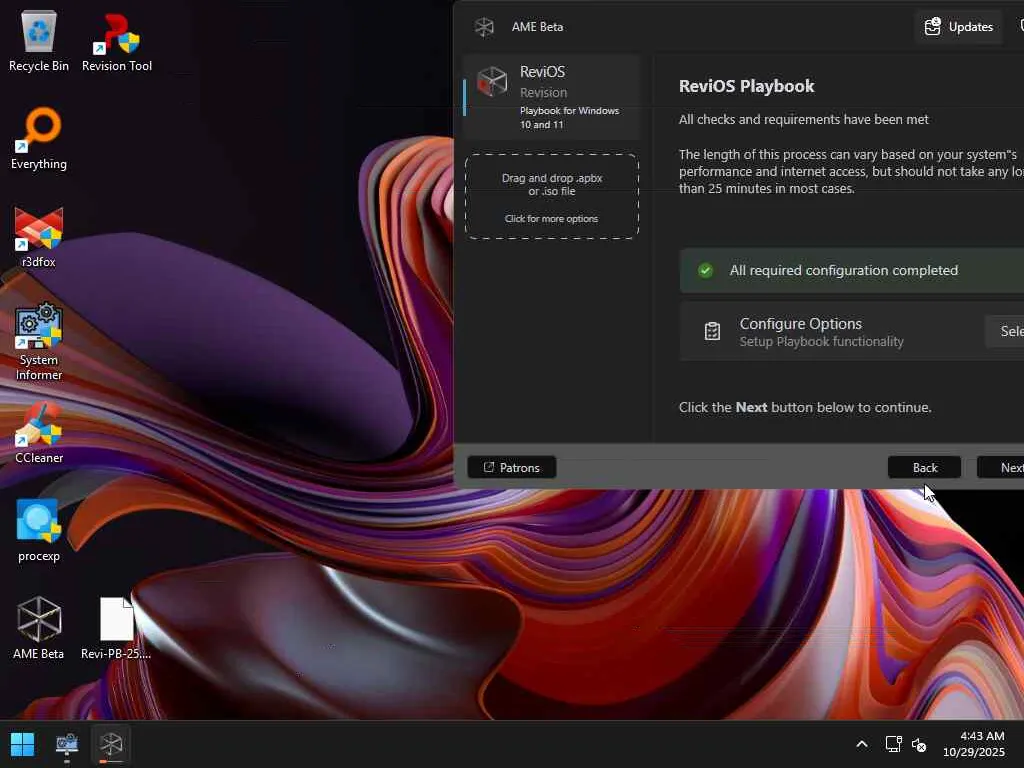Open the Updates button
Image resolution: width=1024 pixels, height=768 pixels.
click(x=959, y=27)
